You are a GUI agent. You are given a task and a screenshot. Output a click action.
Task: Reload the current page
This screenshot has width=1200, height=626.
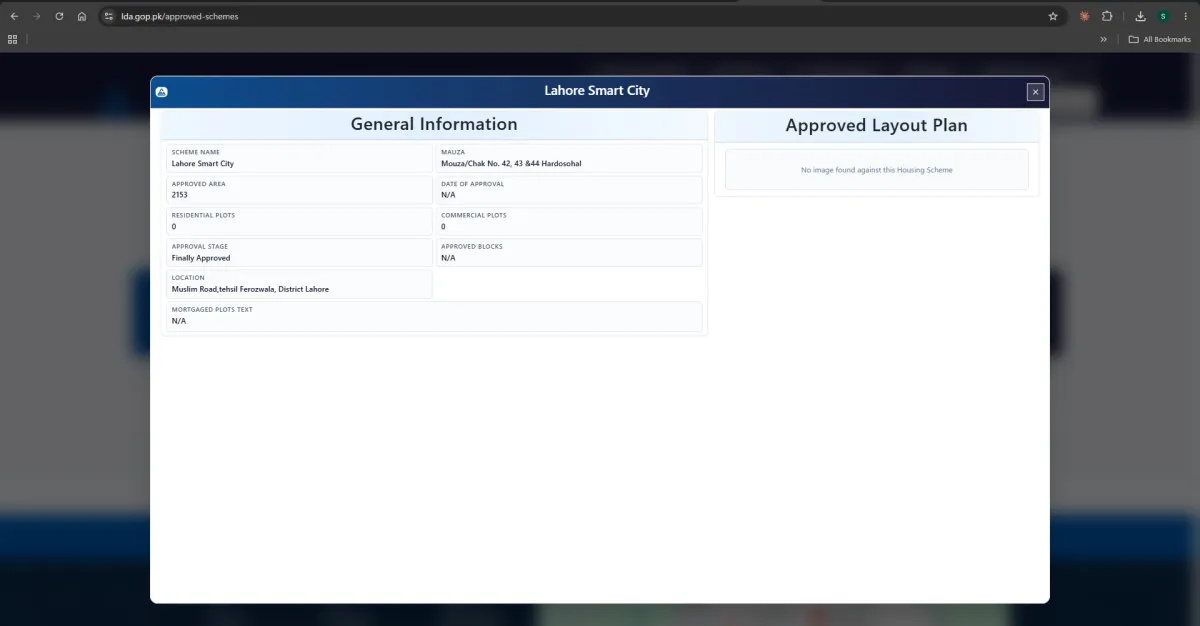[59, 16]
